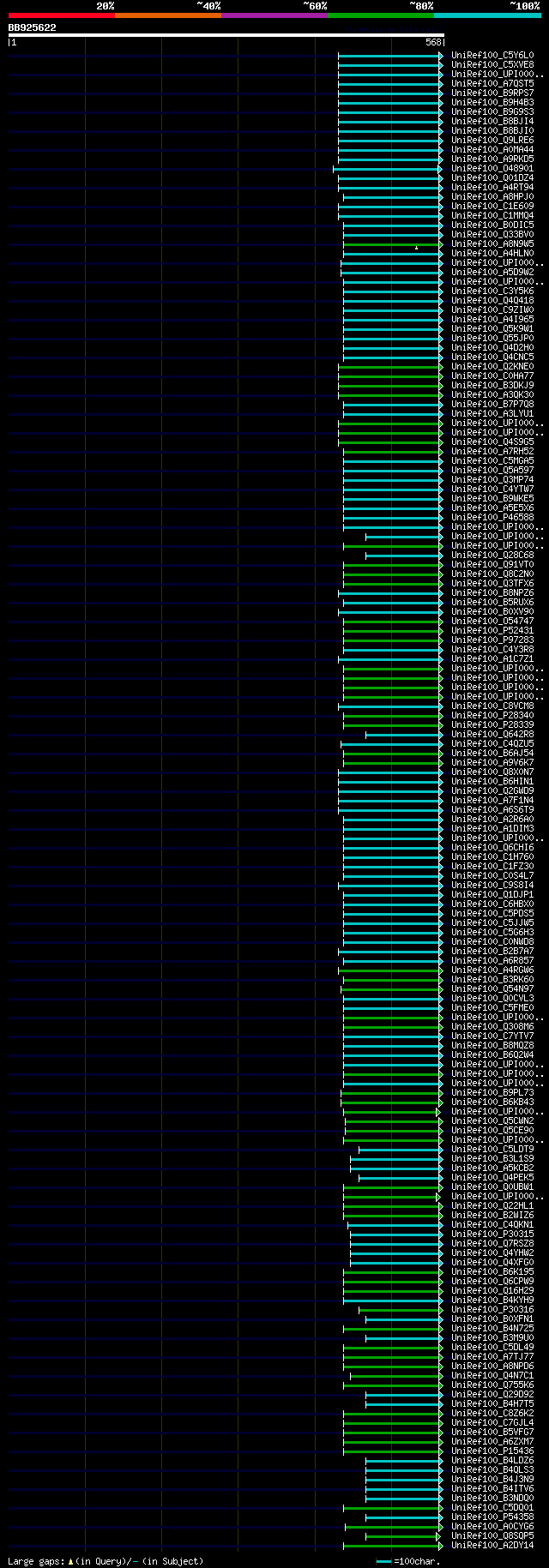Select the UniRef100_C3Y5K6 hit label
This screenshot has height=1568, width=549.
(492, 291)
